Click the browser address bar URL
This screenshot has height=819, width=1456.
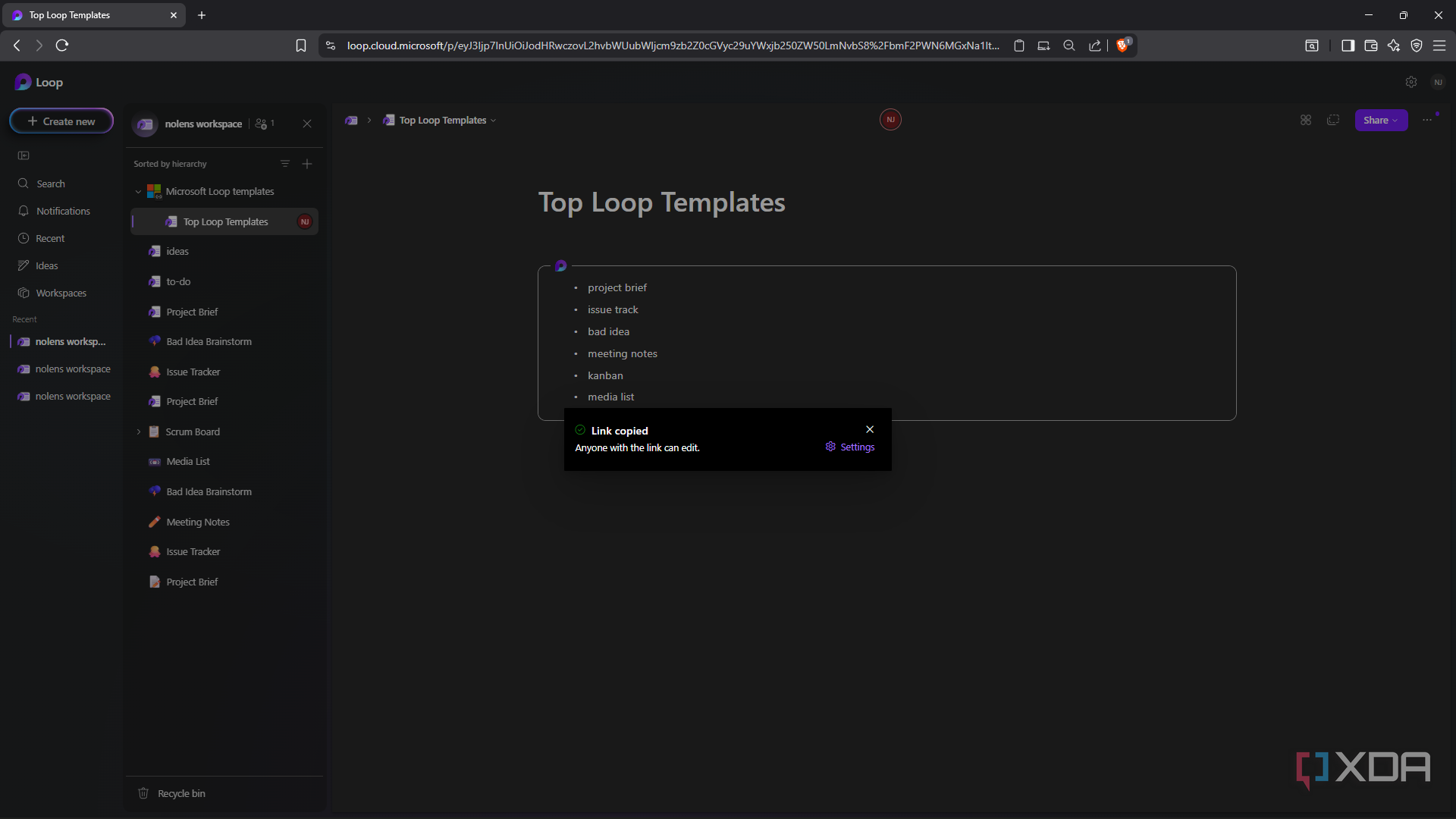click(x=673, y=45)
